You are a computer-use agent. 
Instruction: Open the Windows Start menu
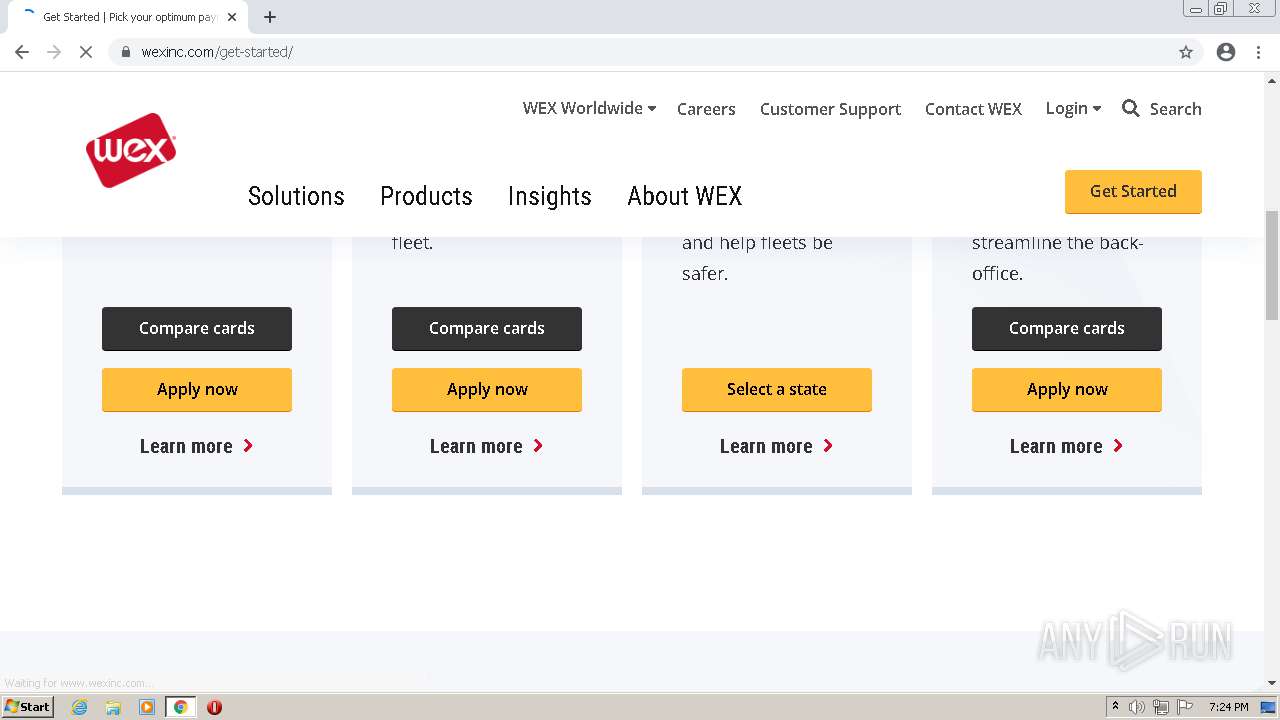pos(27,707)
